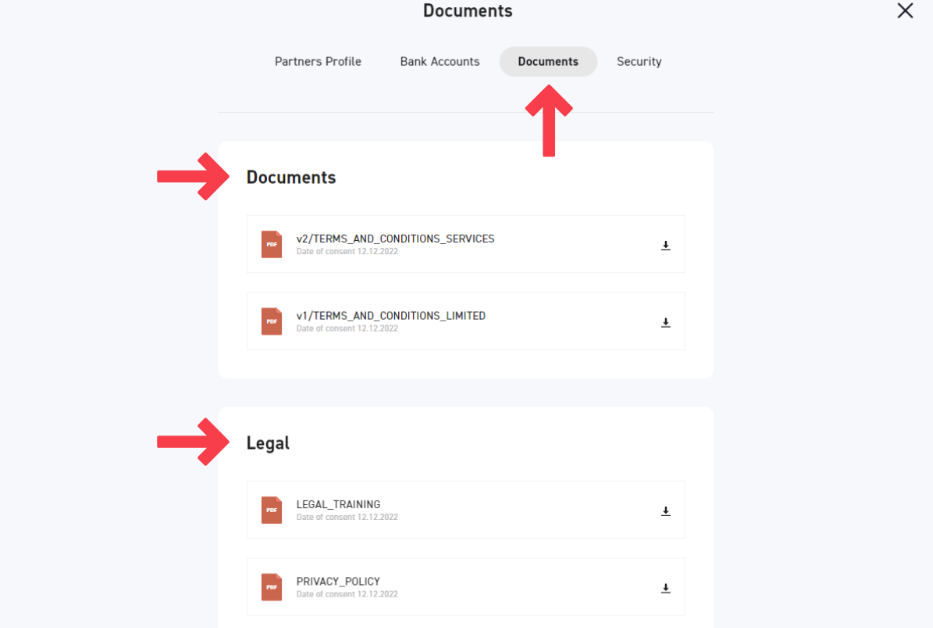Select the PDF icon next to LEGAL_TRAINING

271,510
